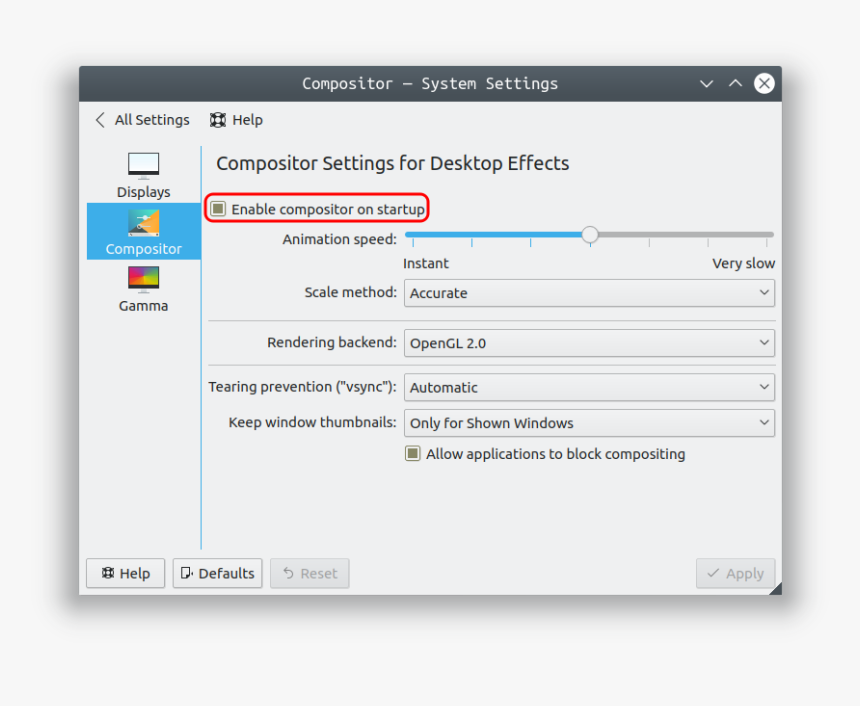Open the Scale method dropdown
The width and height of the screenshot is (860, 706).
[x=588, y=293]
